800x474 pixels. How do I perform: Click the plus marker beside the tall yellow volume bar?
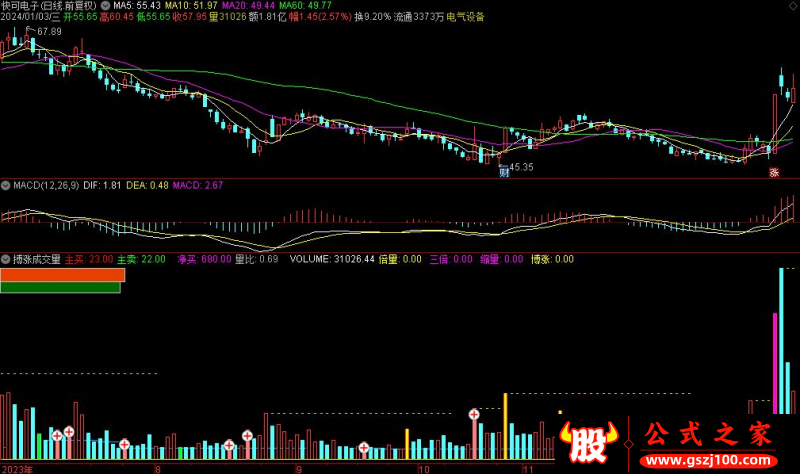tap(474, 414)
